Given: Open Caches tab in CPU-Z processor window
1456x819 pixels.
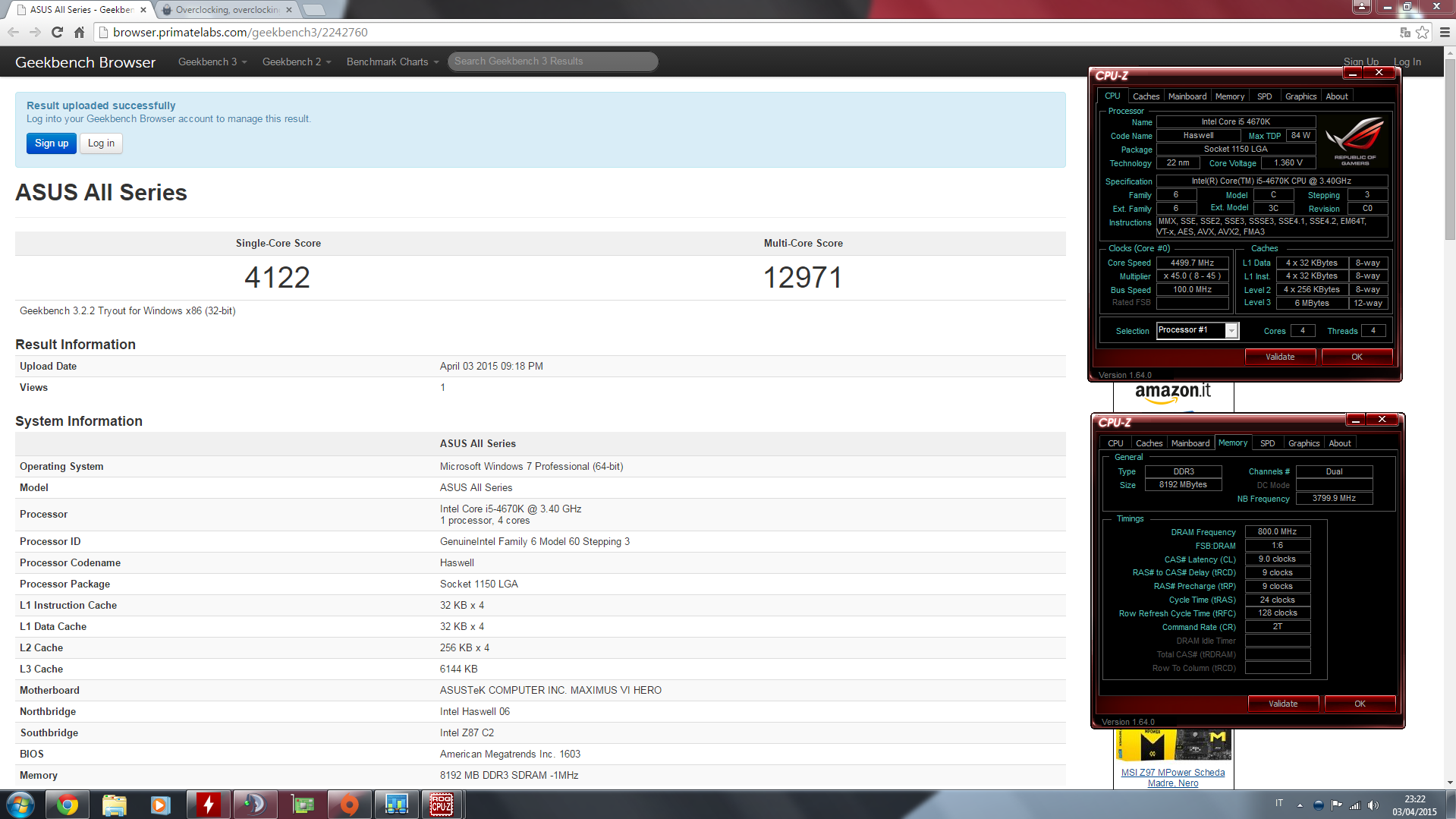Looking at the screenshot, I should [x=1146, y=96].
